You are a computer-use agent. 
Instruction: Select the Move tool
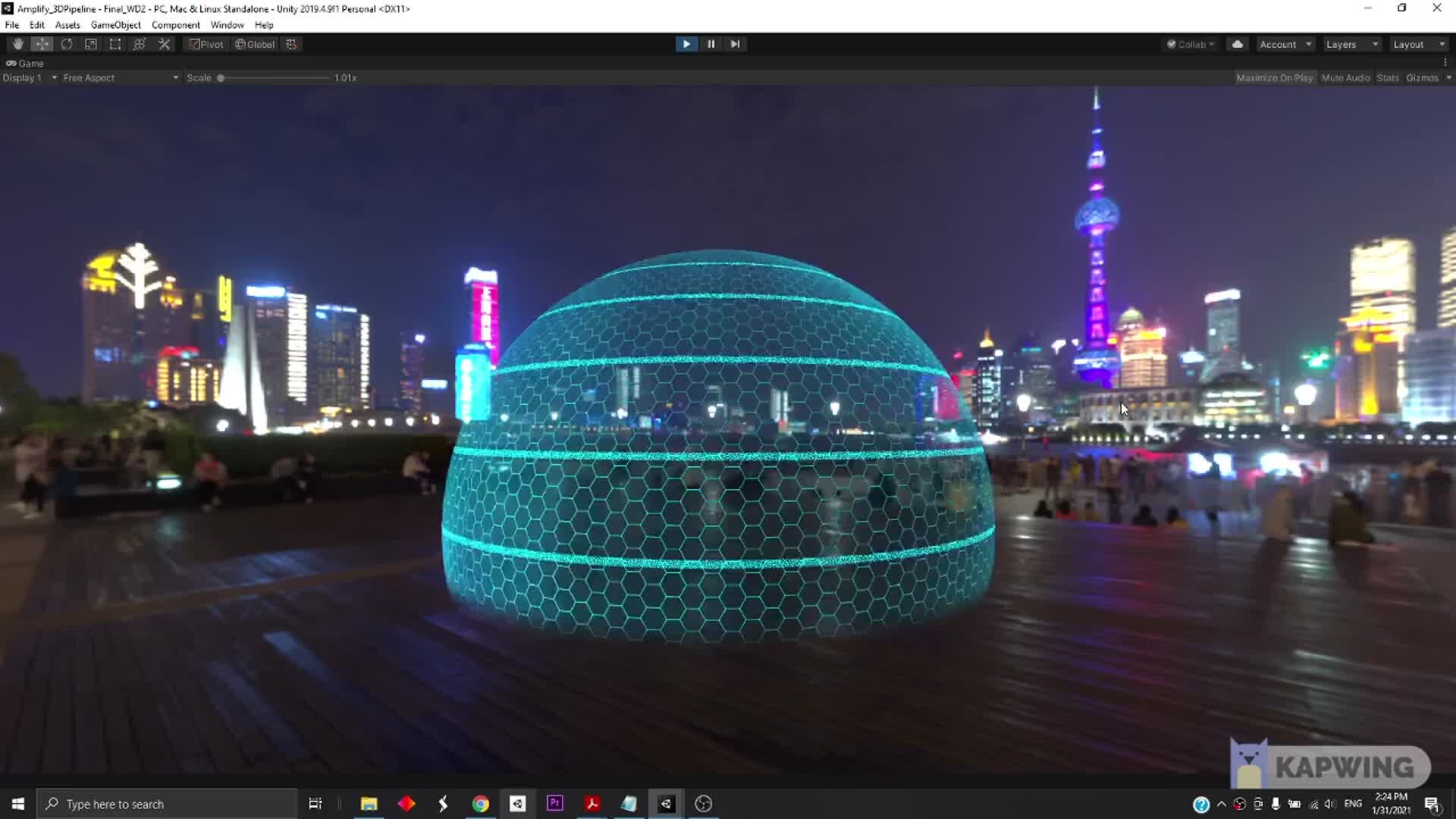[x=42, y=43]
